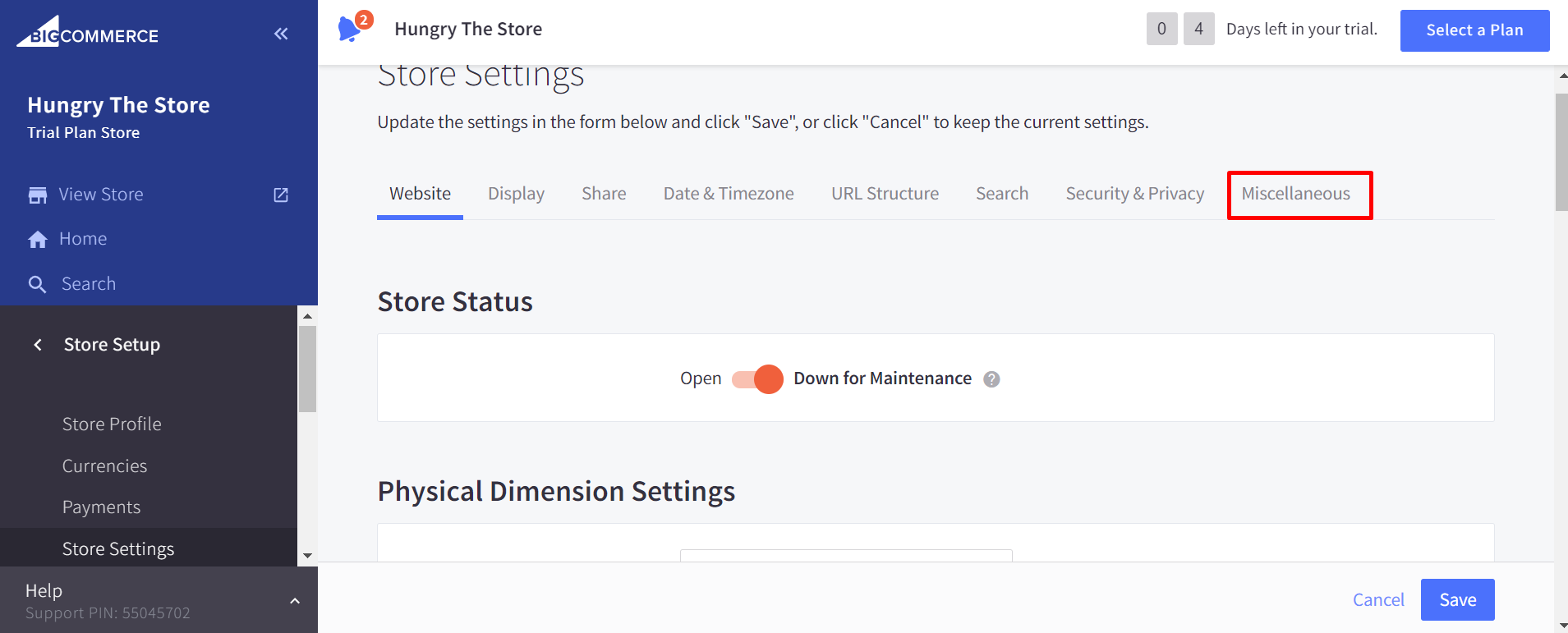This screenshot has height=633, width=1568.
Task: Click the Search magnifier icon in sidebar
Action: click(x=38, y=284)
